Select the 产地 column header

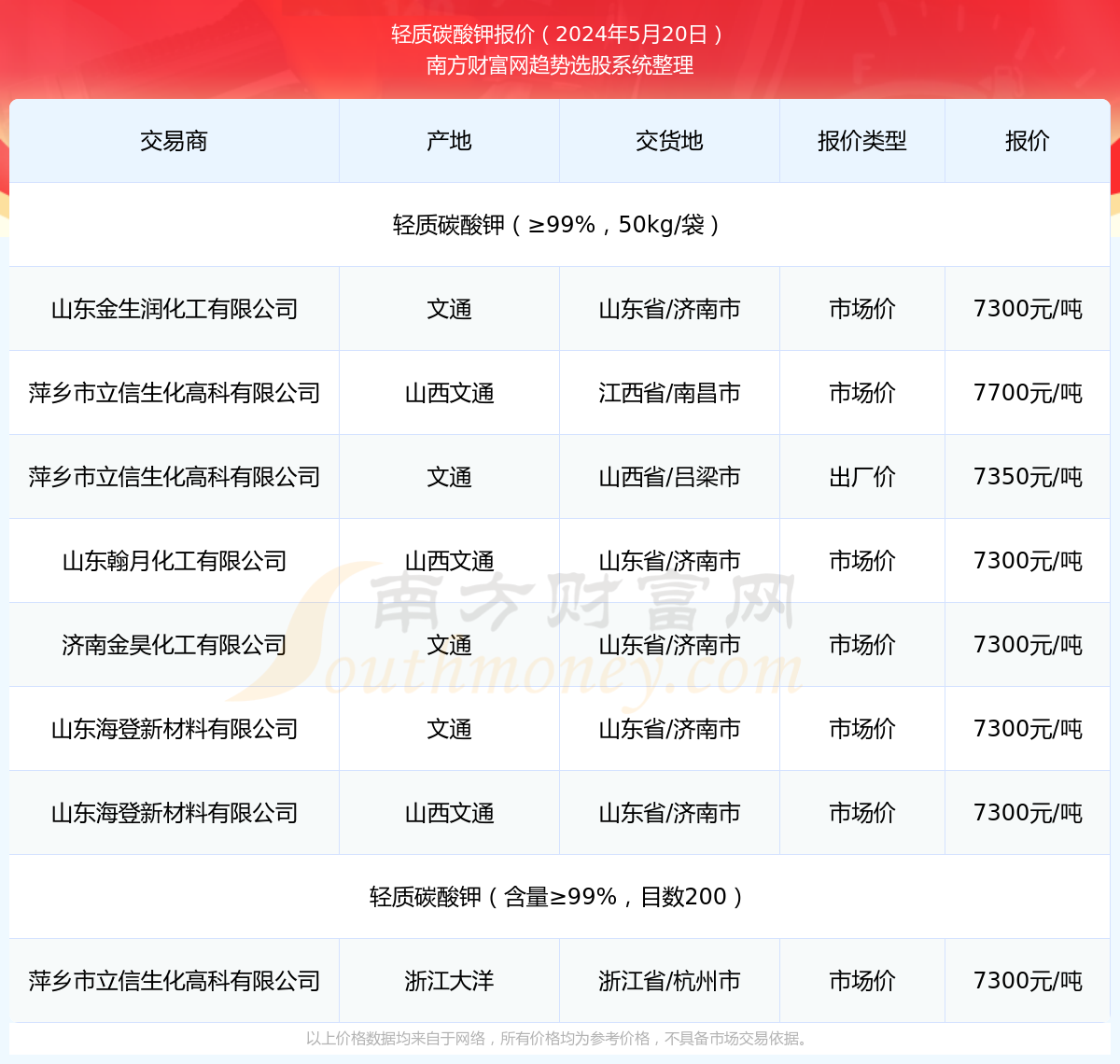pyautogui.click(x=449, y=141)
